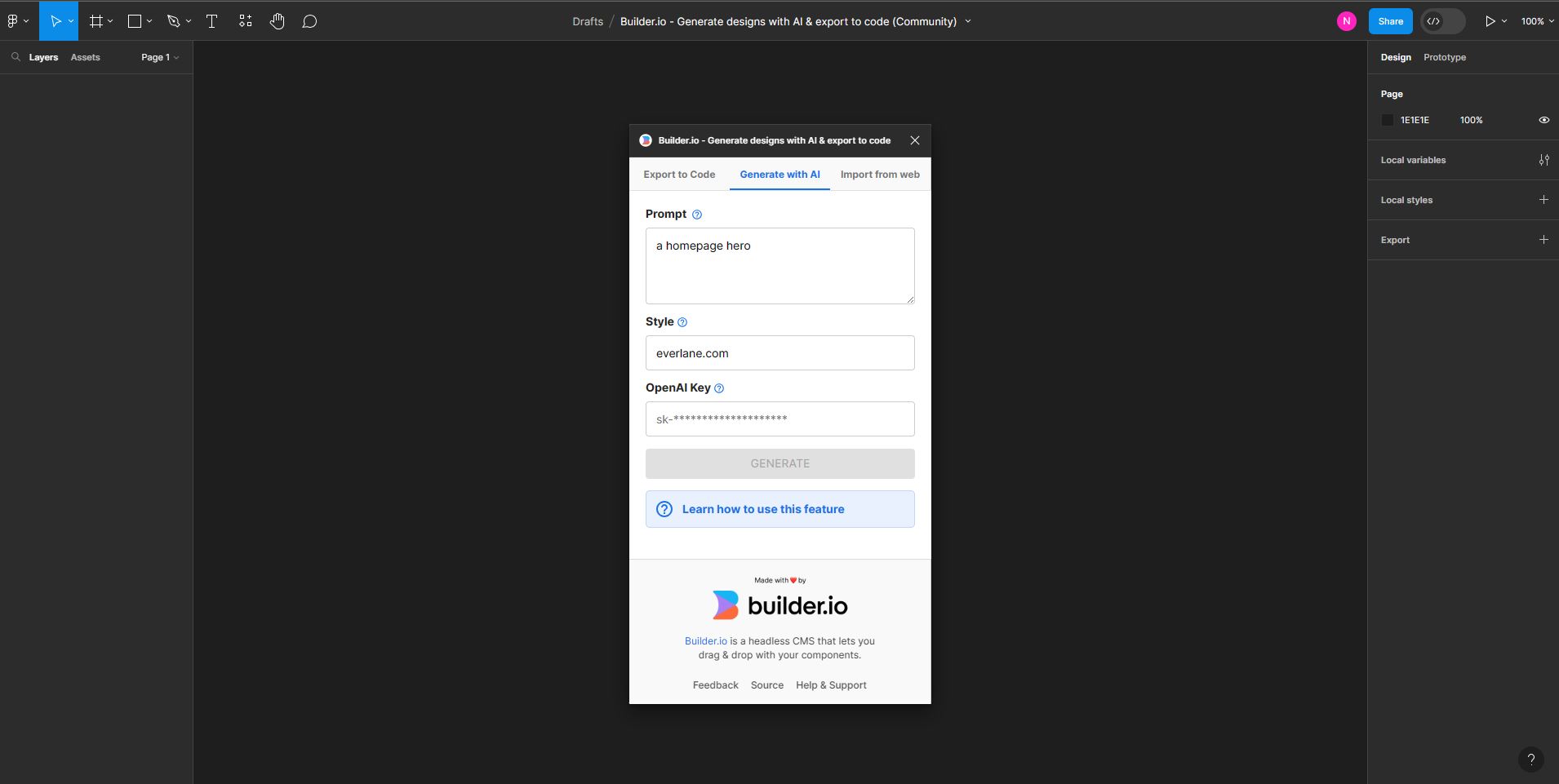Click the page background color swatch
Screen dimensions: 1559x784
(1388, 120)
